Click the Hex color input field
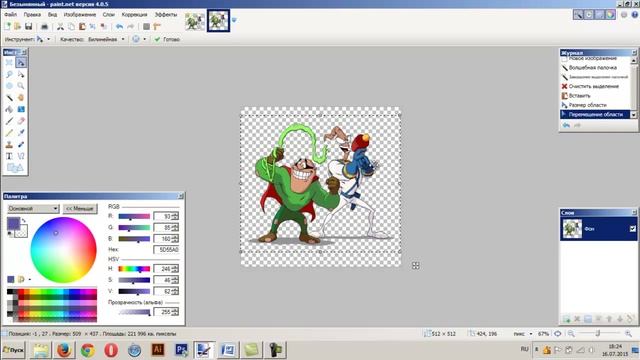Viewport: 640px width, 360px height. [x=166, y=249]
